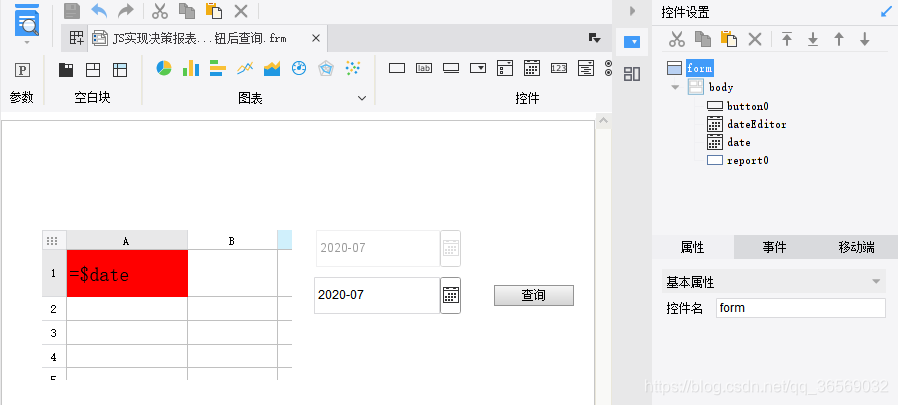The height and width of the screenshot is (405, 898).
Task: Insert a gauge chart
Action: coord(299,68)
